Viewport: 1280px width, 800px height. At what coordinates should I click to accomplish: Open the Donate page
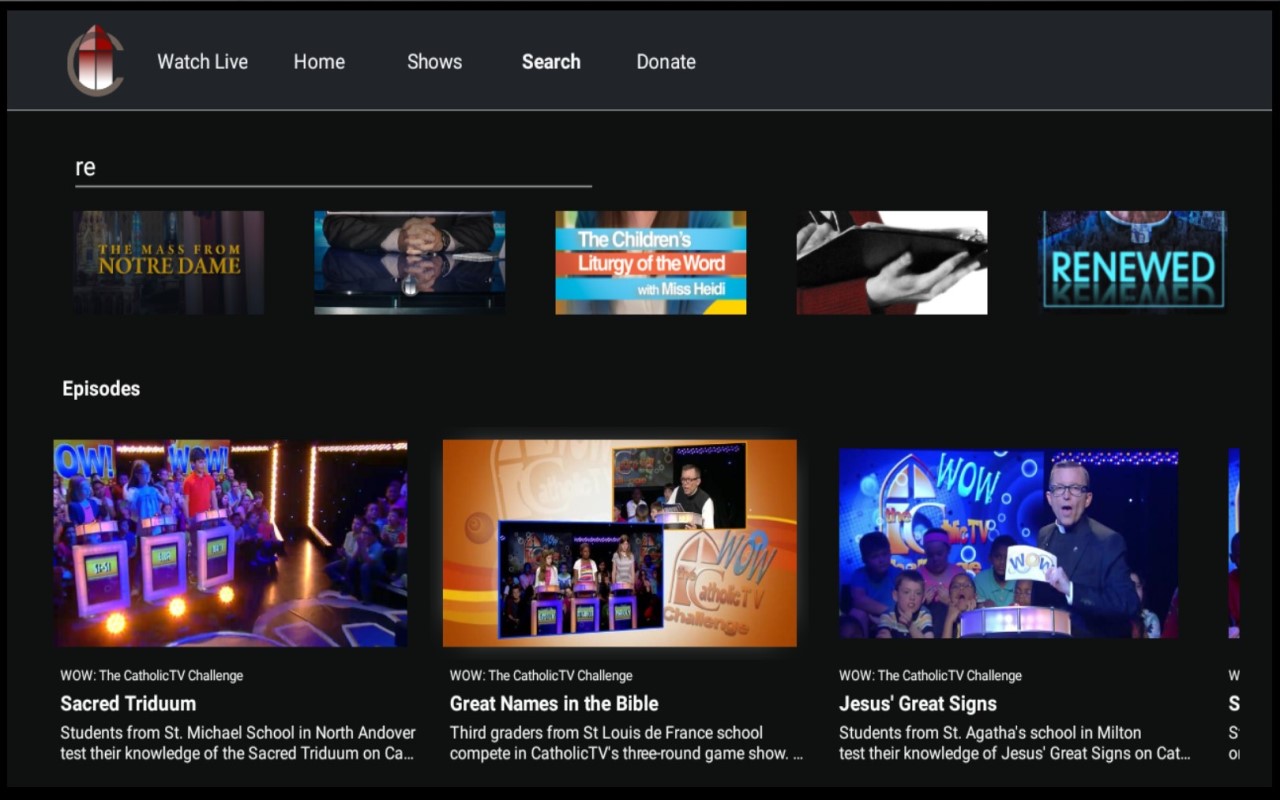pyautogui.click(x=666, y=61)
